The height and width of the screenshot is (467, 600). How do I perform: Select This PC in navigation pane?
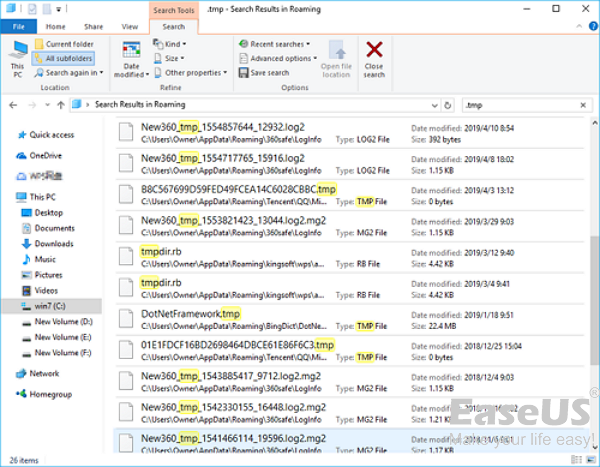pos(36,197)
